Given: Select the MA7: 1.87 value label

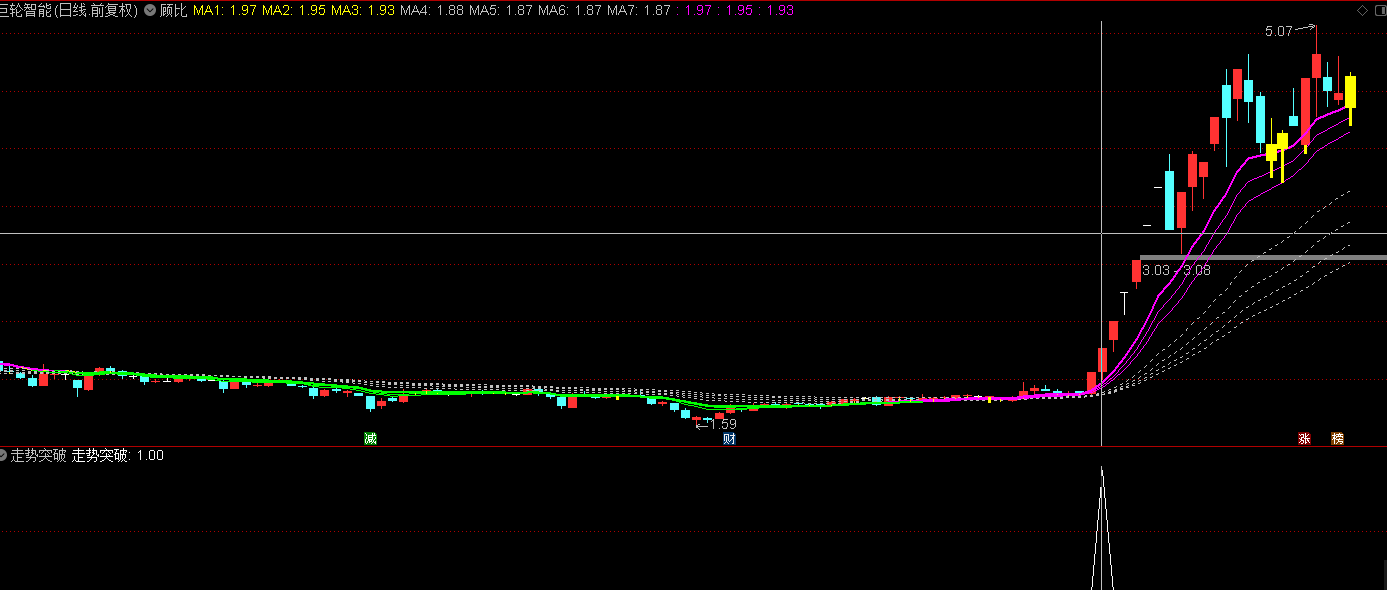Looking at the screenshot, I should click(x=639, y=10).
